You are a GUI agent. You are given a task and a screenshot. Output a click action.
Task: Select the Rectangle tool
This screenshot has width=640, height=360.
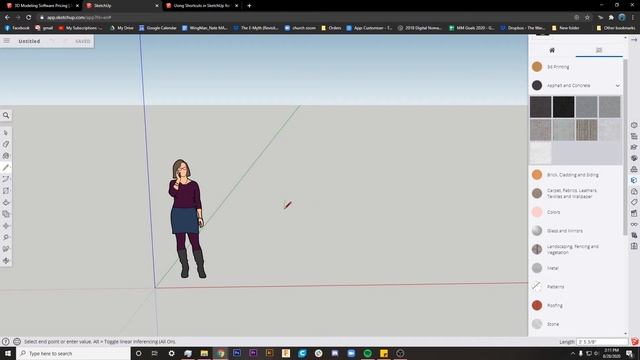tap(6, 191)
